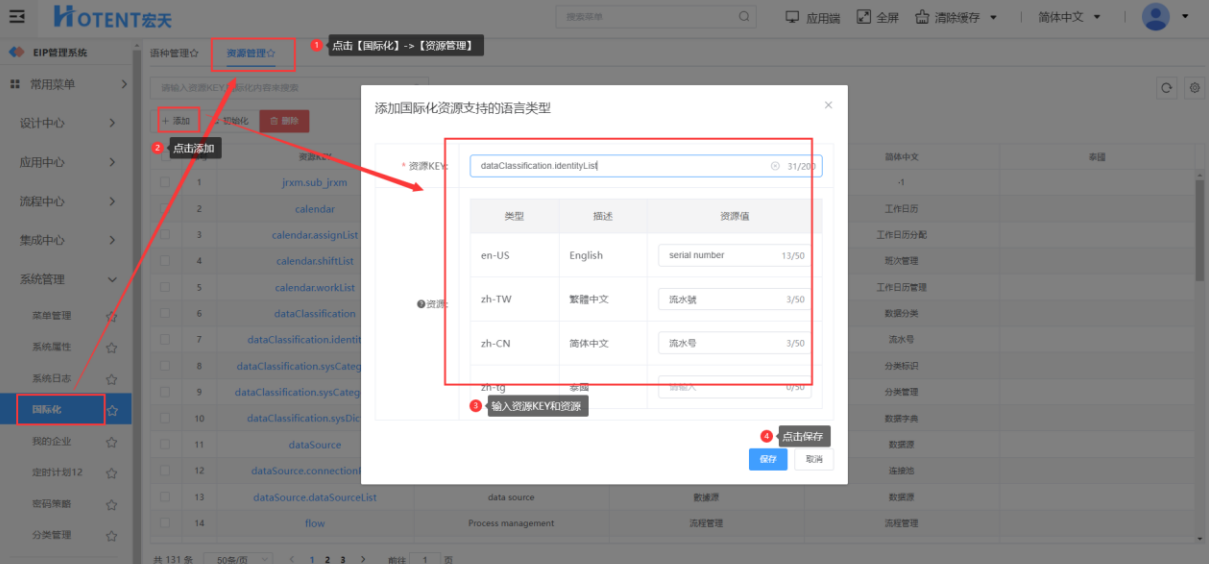The image size is (1209, 564).
Task: Click the 清除缓存 broom icon
Action: pyautogui.click(x=922, y=17)
